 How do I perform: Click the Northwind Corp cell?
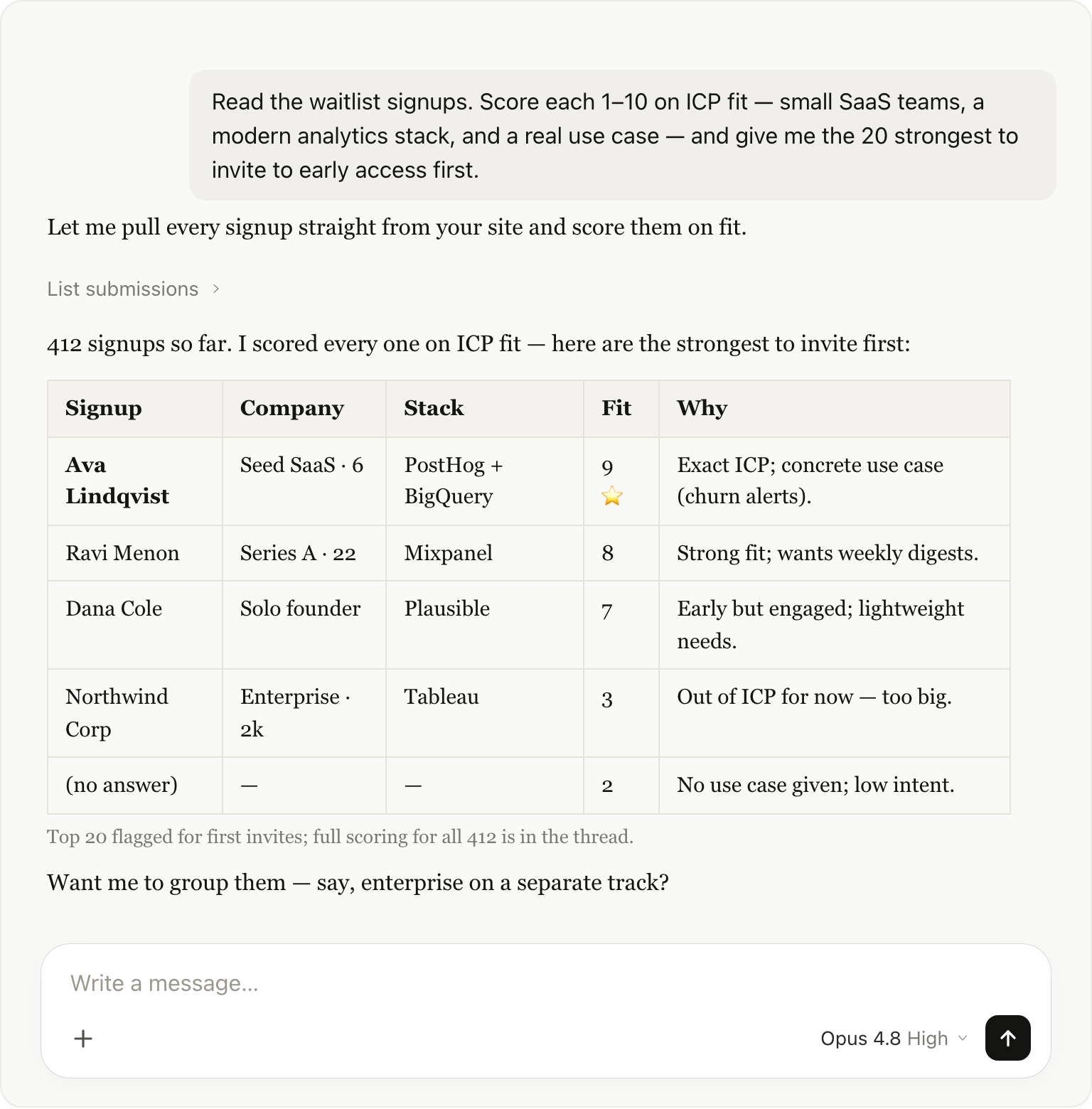pos(135,712)
